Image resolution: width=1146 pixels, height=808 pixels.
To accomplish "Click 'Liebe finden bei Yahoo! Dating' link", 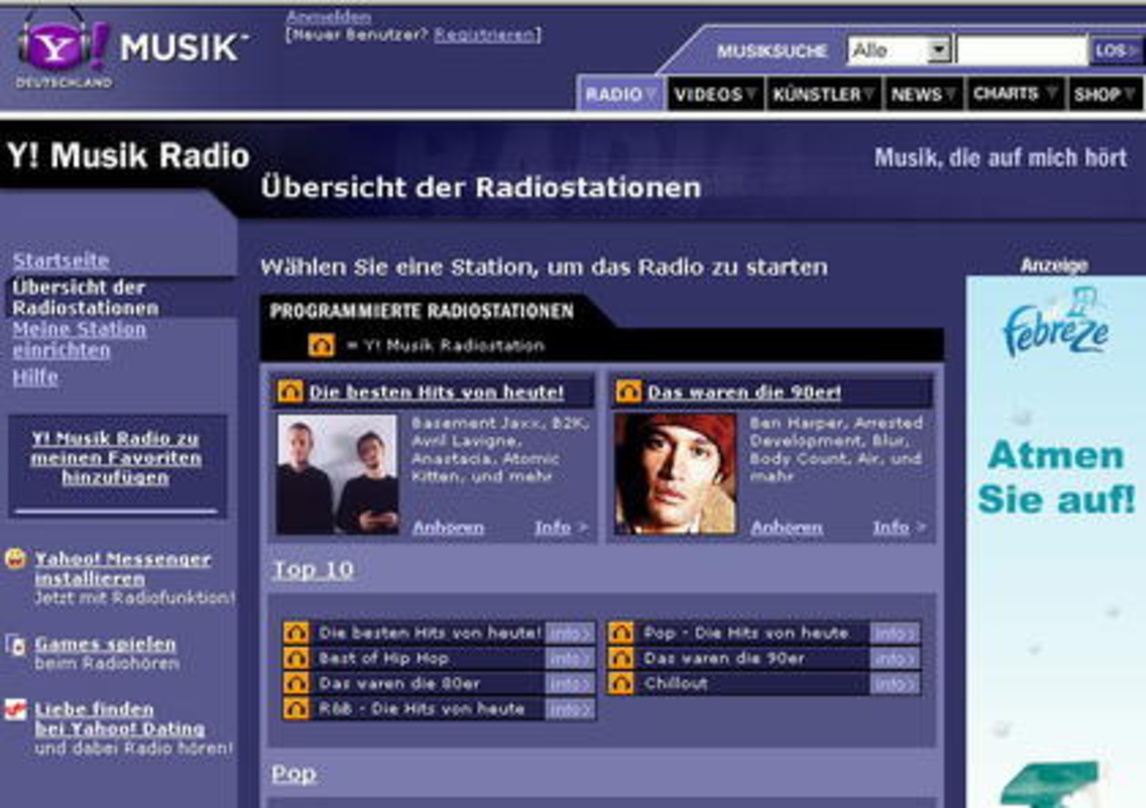I will tap(120, 719).
